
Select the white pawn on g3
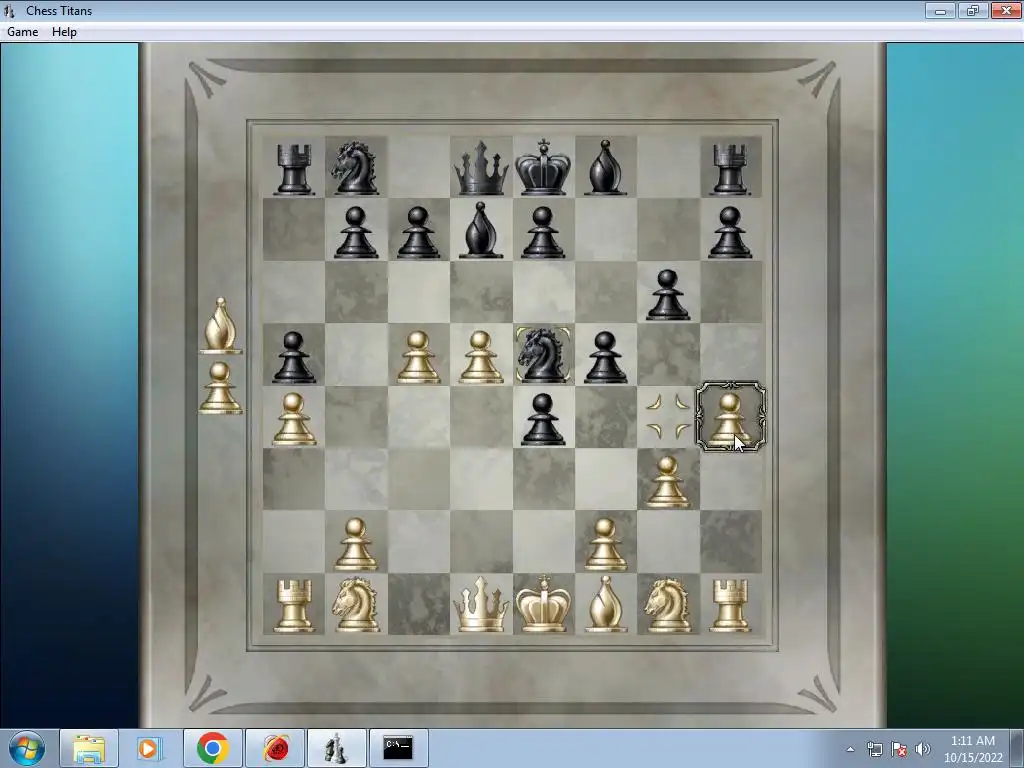(x=667, y=483)
